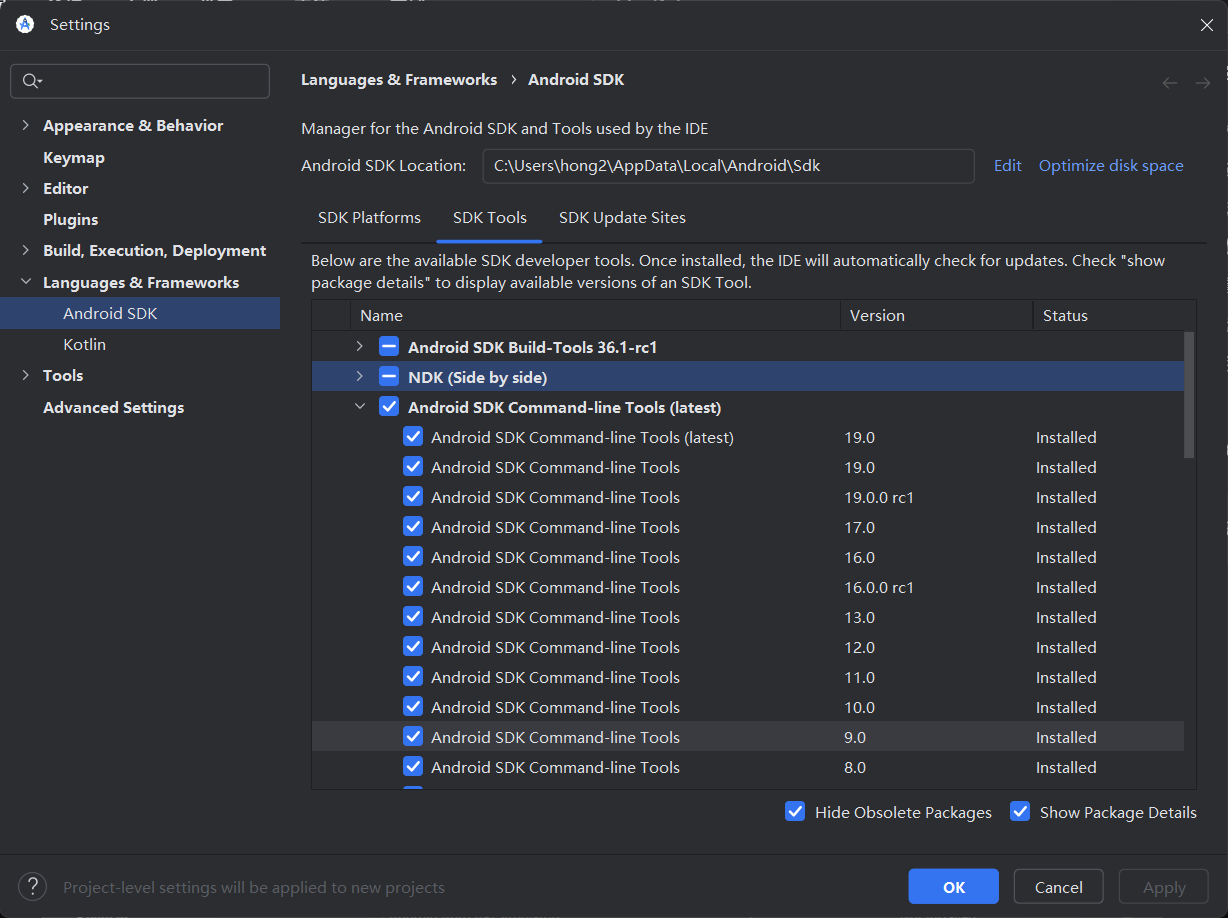This screenshot has width=1228, height=918.
Task: Uncheck Command-line Tools version 19.0.0 rc1
Action: click(x=413, y=497)
